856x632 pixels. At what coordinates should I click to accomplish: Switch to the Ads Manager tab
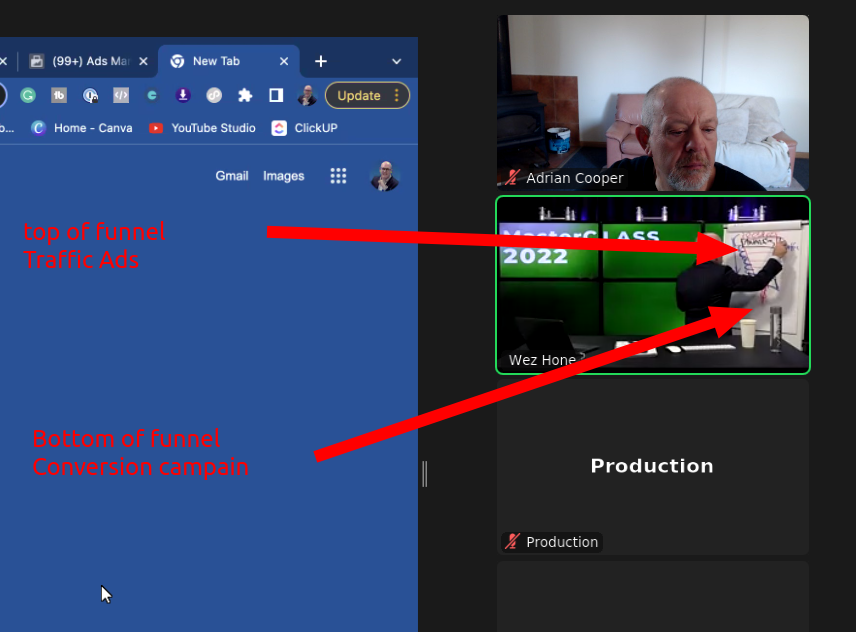85,61
